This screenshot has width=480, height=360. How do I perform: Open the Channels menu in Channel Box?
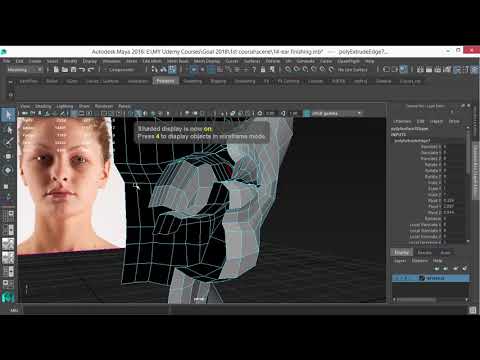402,121
